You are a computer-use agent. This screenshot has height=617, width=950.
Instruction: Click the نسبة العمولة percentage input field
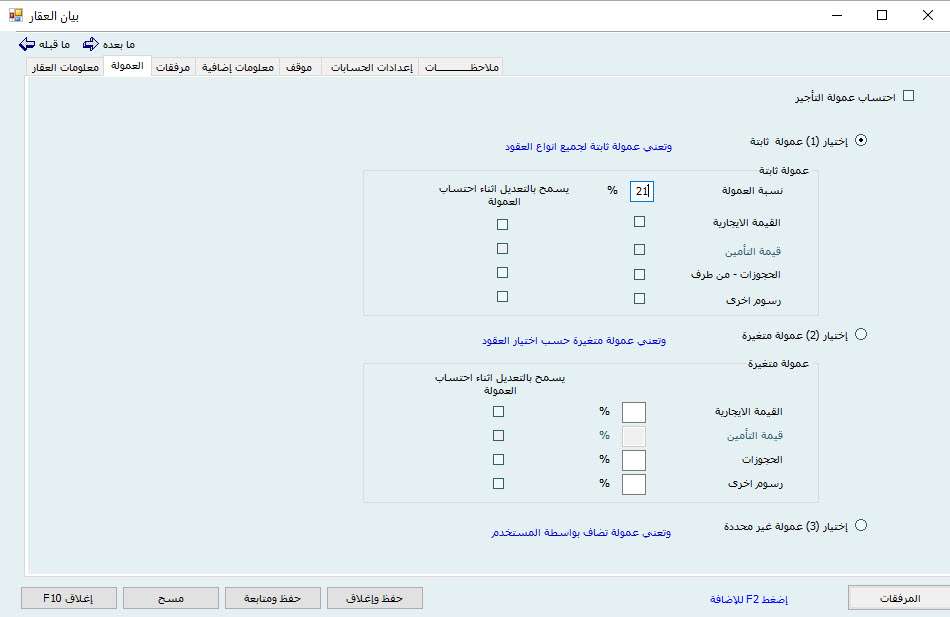coord(641,190)
